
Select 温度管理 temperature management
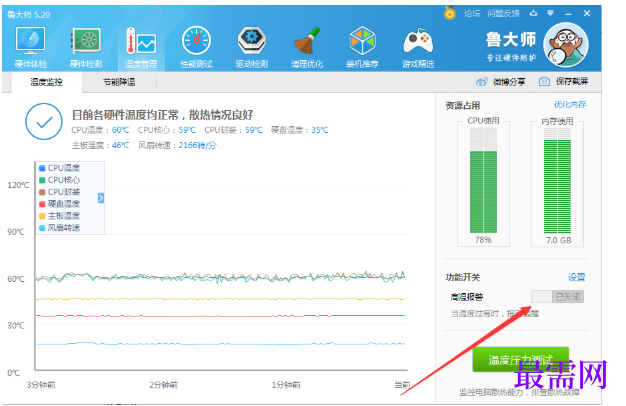click(x=141, y=48)
